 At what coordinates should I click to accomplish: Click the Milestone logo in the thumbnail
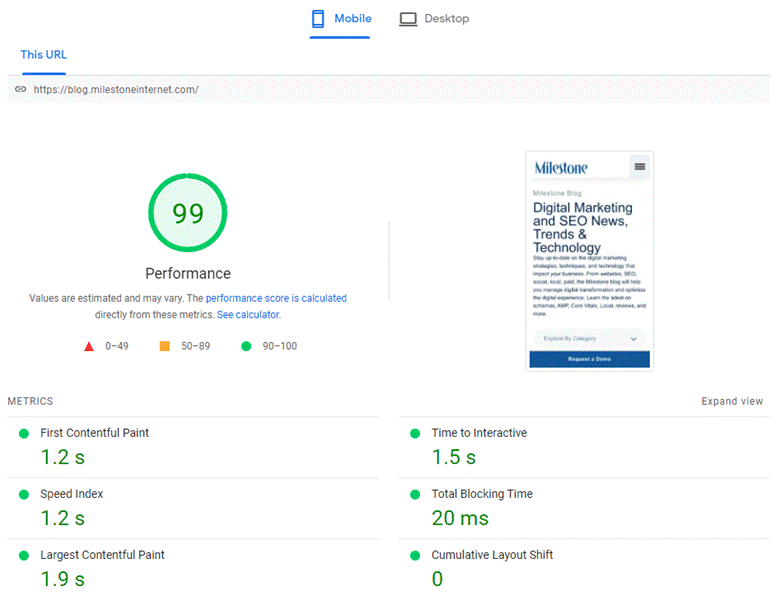(561, 168)
